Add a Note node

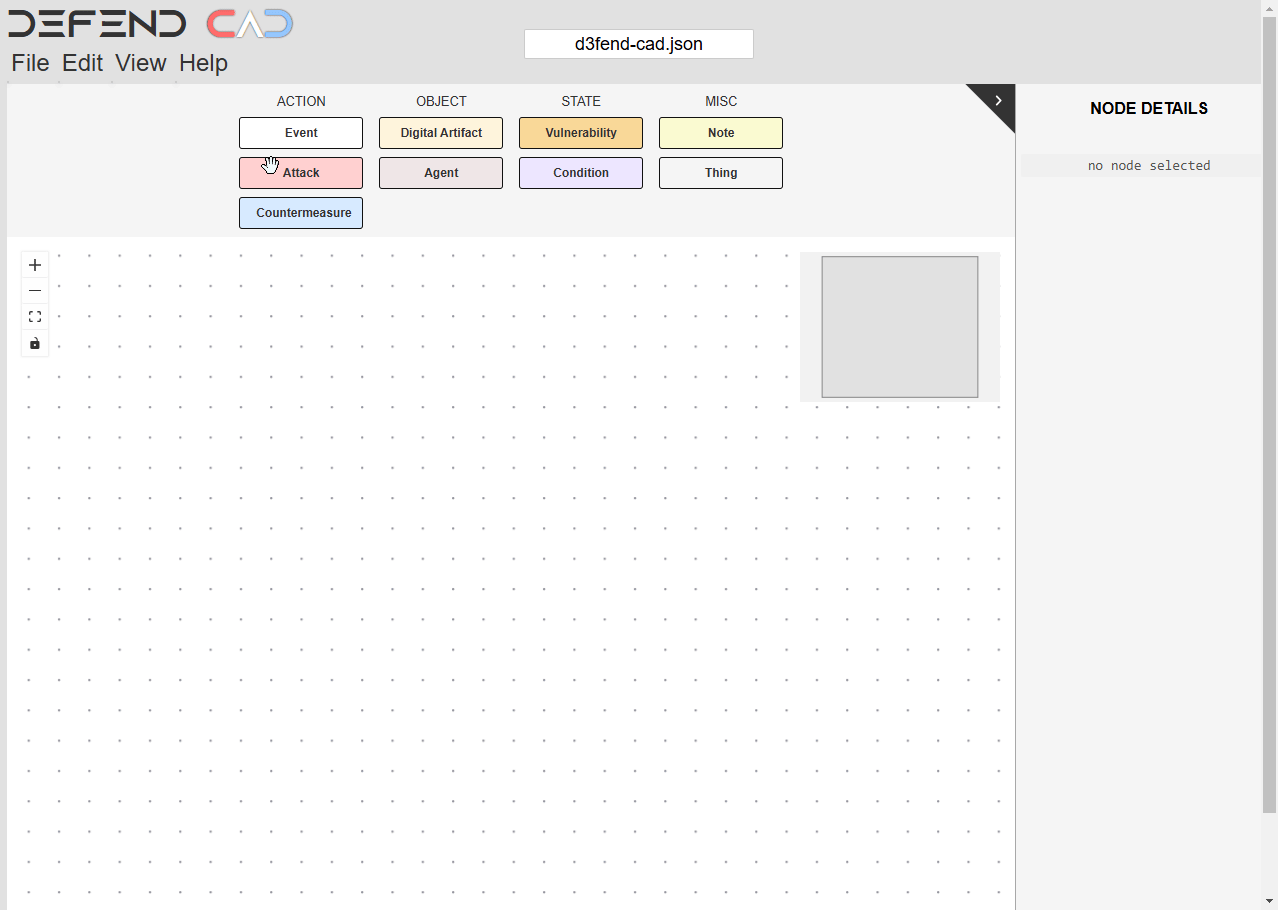coord(721,133)
